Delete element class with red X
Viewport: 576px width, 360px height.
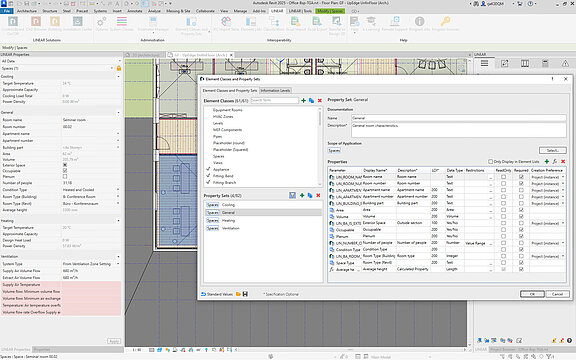320,100
